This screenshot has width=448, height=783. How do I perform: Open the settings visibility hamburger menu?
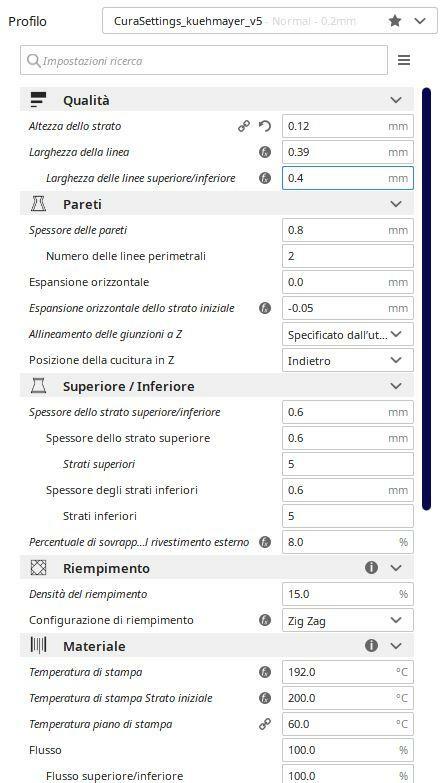(404, 60)
